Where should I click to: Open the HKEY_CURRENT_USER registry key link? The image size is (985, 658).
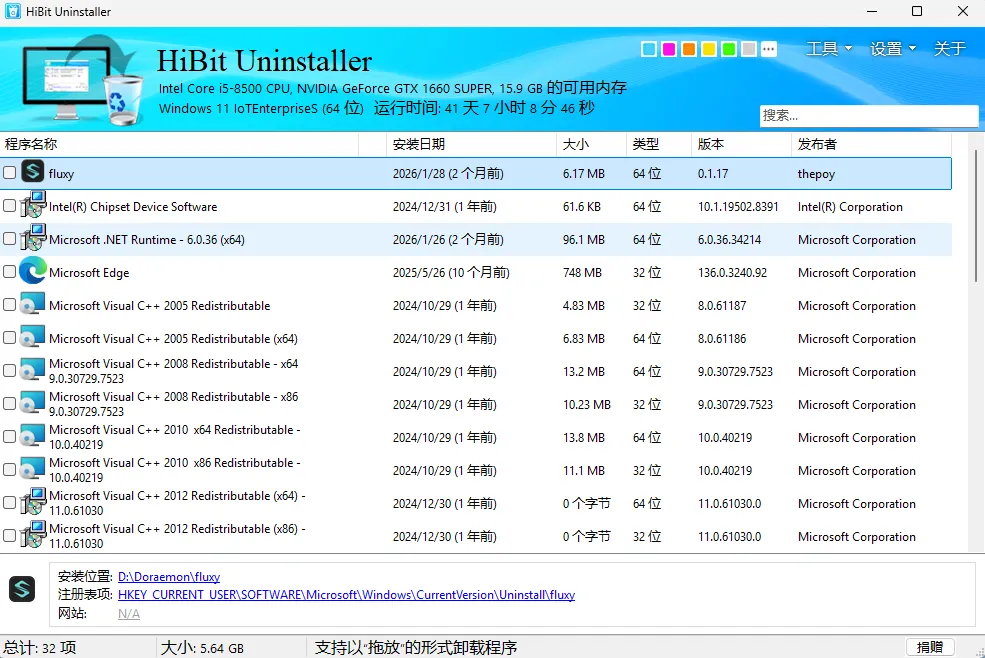(x=346, y=595)
